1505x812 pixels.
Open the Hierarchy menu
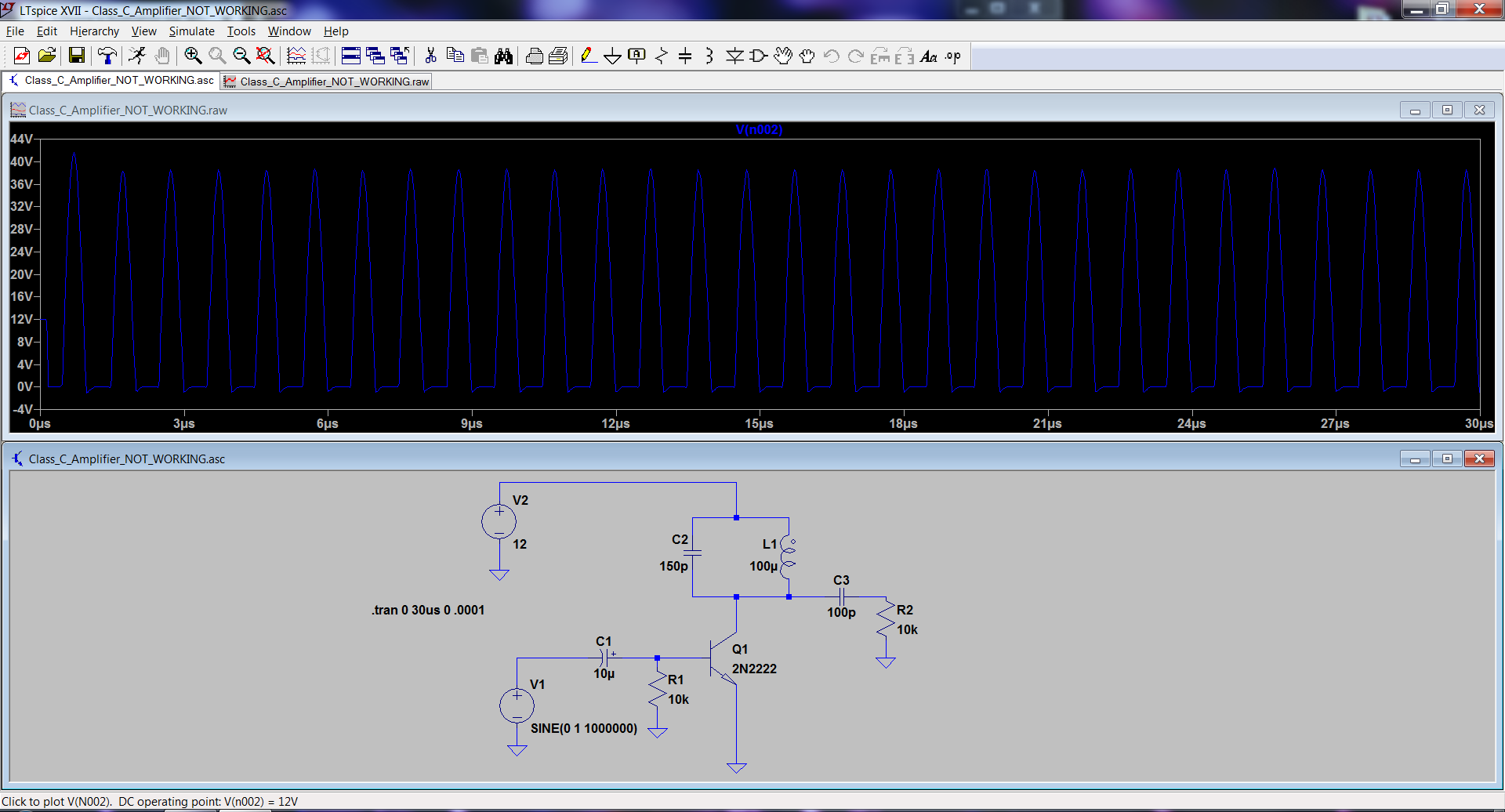click(94, 31)
